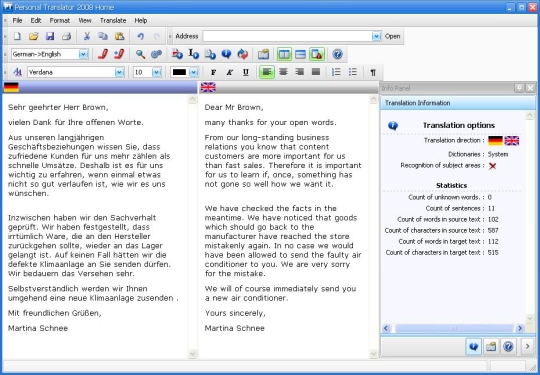The image size is (540, 375).
Task: Show paragraph marks with the pilcrow icon
Action: pos(373,72)
